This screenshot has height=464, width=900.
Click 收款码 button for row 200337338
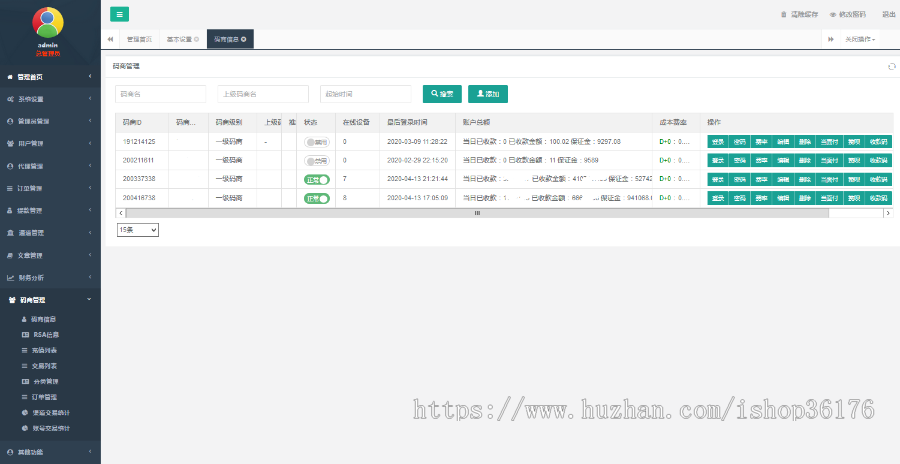879,180
